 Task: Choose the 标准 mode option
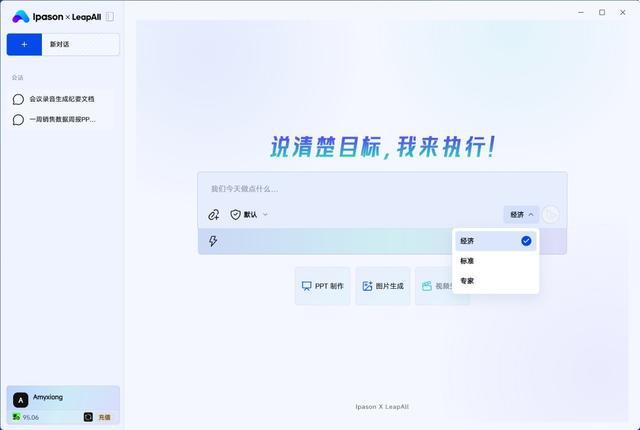(x=496, y=261)
